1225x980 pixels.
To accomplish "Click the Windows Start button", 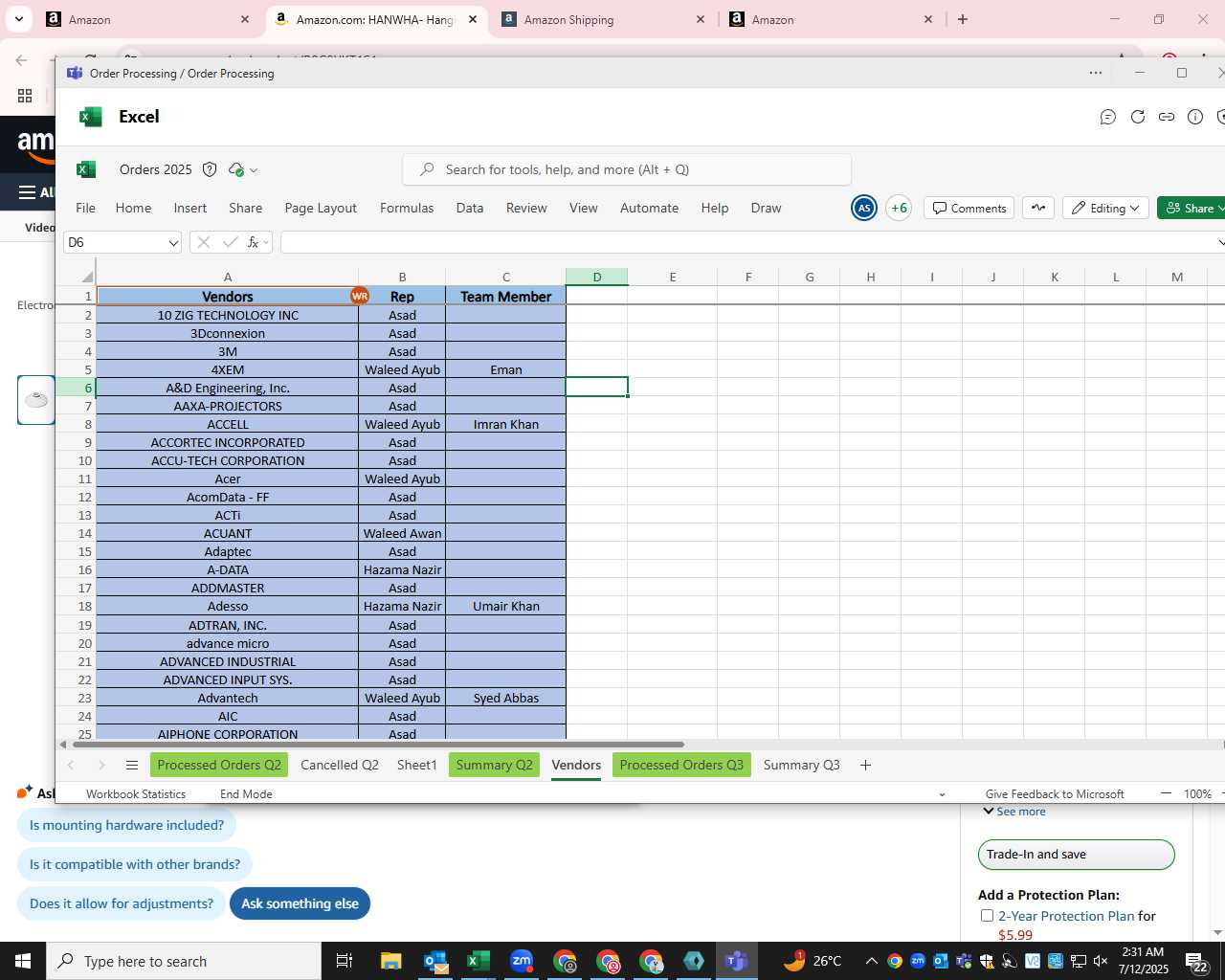I will pyautogui.click(x=23, y=961).
